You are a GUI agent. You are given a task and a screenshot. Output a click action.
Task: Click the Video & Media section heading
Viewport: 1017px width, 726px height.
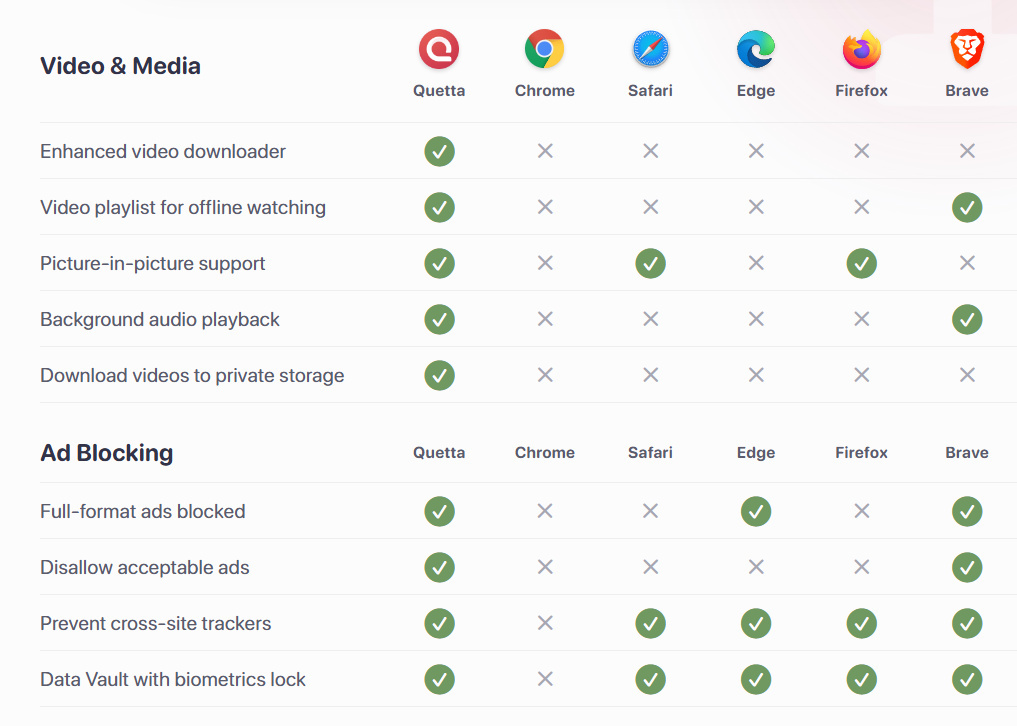[x=120, y=66]
